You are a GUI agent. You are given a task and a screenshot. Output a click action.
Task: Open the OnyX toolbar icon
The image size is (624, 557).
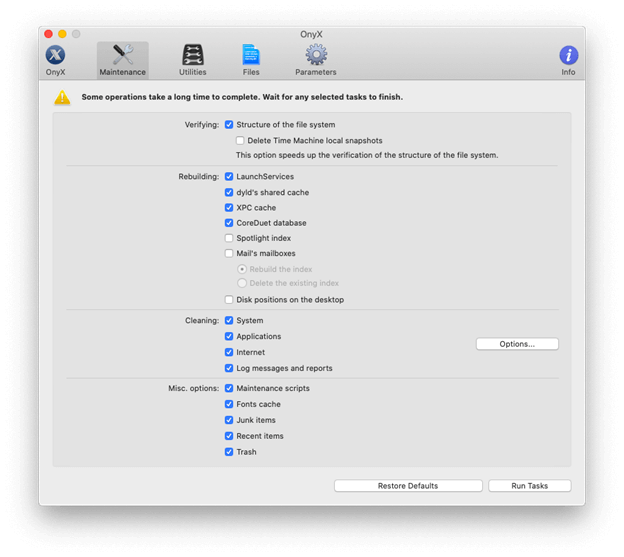[x=55, y=55]
